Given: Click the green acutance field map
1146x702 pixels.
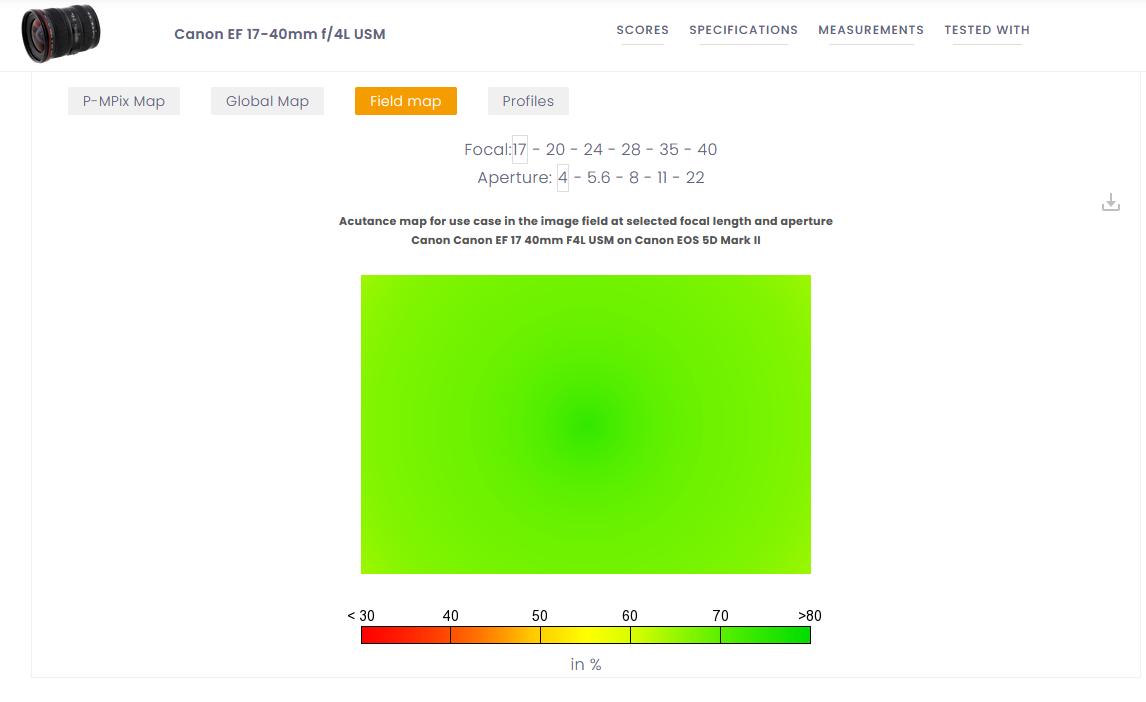Looking at the screenshot, I should (x=585, y=424).
